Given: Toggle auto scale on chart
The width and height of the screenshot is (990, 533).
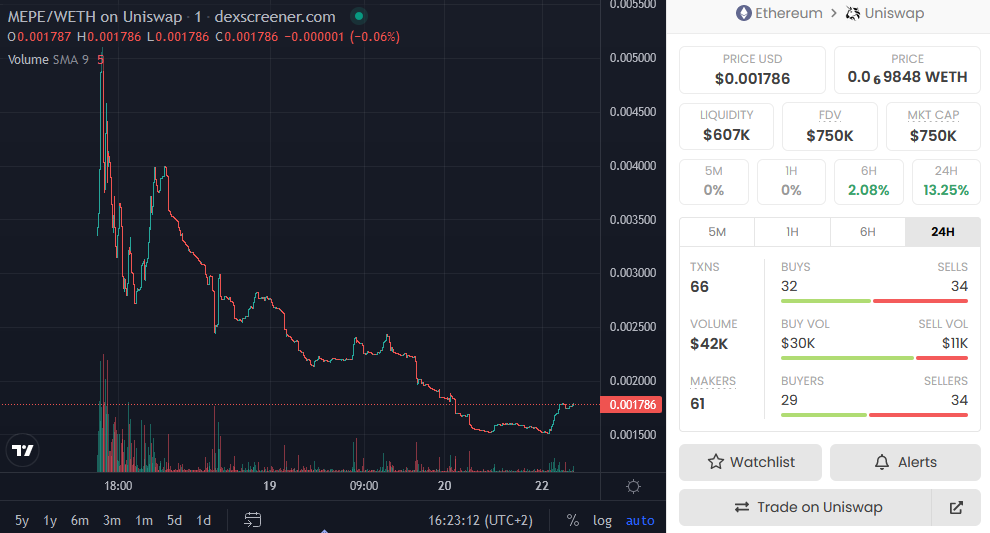Looking at the screenshot, I should tap(640, 520).
